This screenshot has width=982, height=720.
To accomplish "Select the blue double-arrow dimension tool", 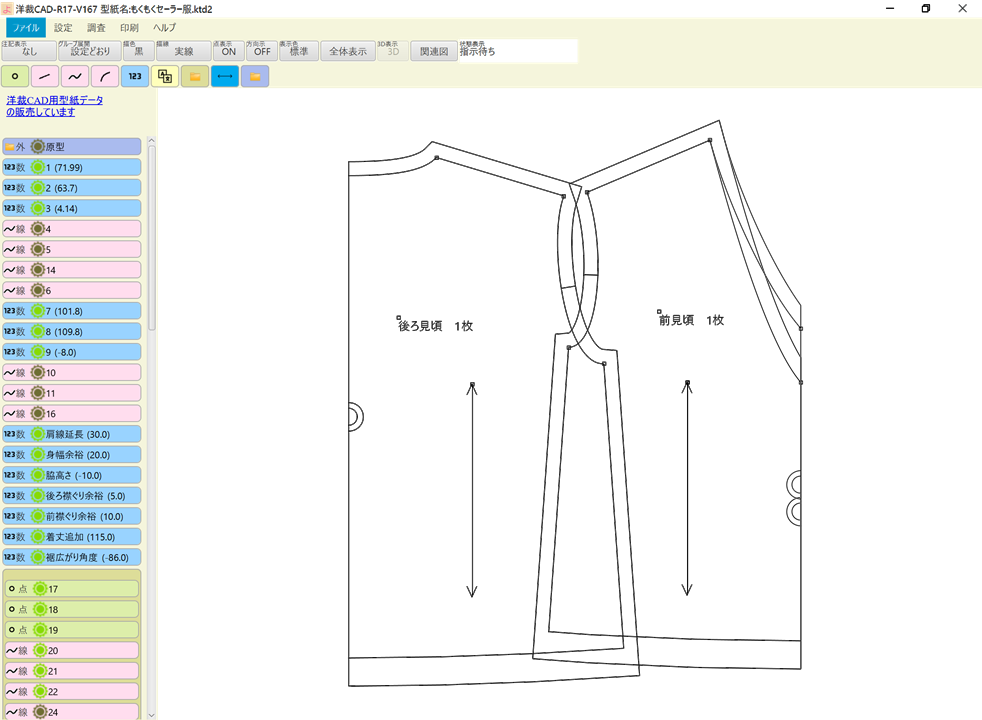I will click(x=225, y=76).
